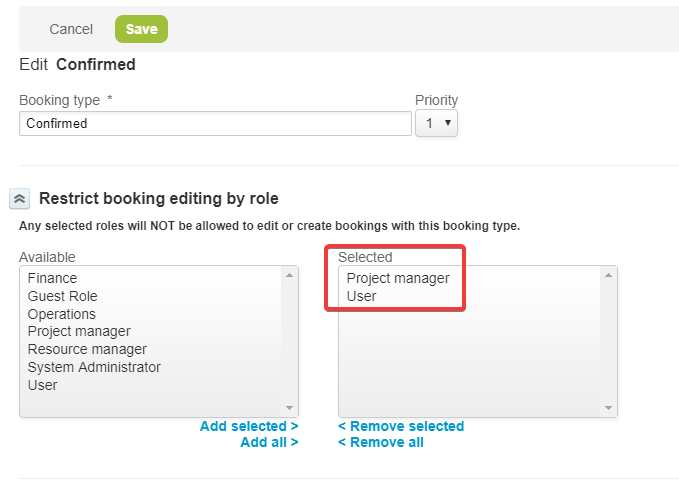
Task: Click the Selected list scroll-up arrow
Action: [609, 274]
